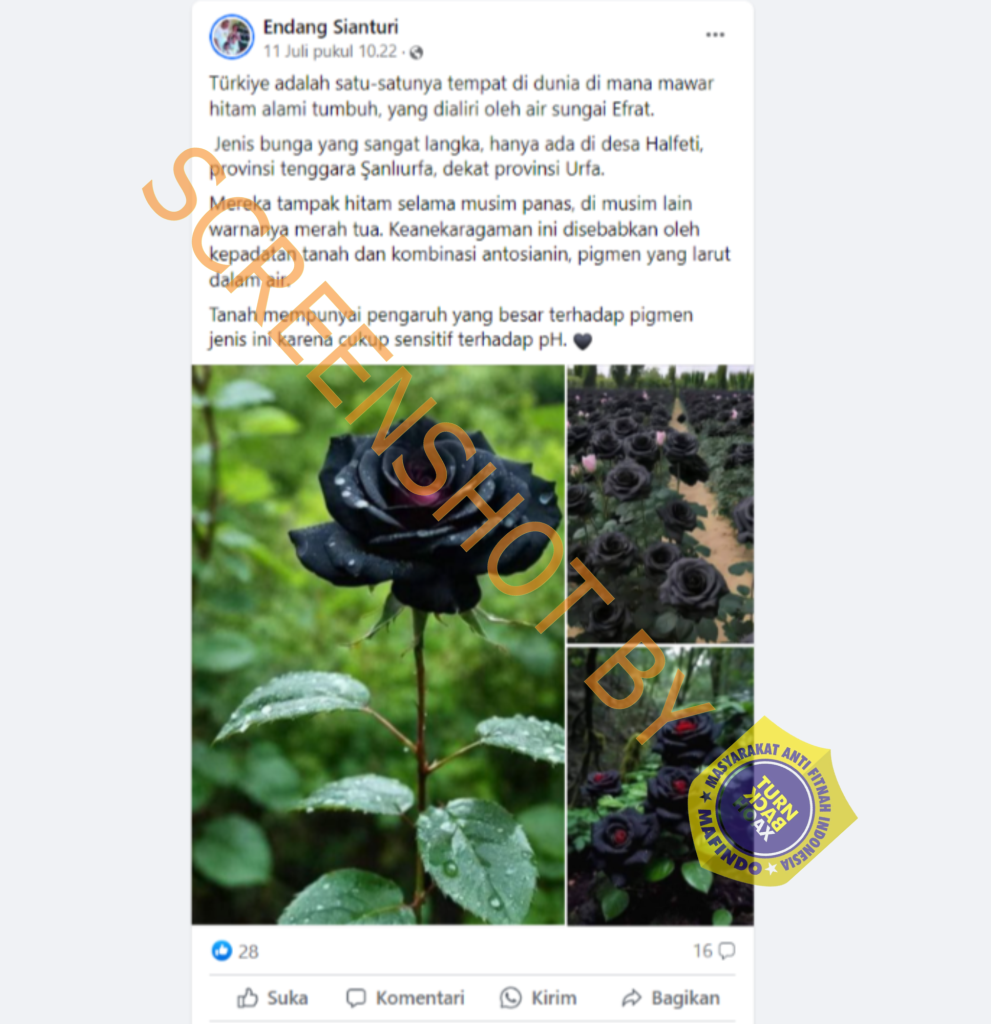
Task: Open the three-dots post options menu
Action: [715, 35]
